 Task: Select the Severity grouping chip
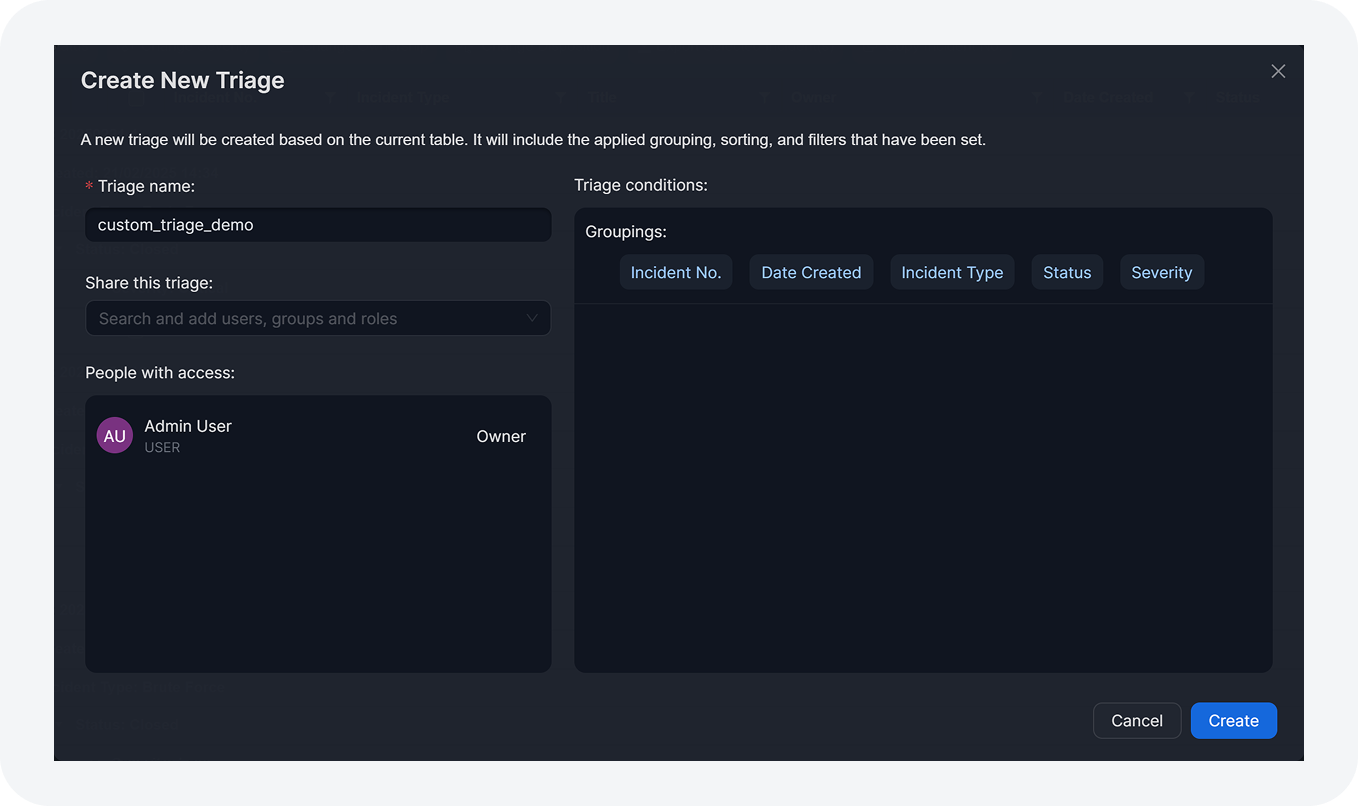coord(1161,272)
